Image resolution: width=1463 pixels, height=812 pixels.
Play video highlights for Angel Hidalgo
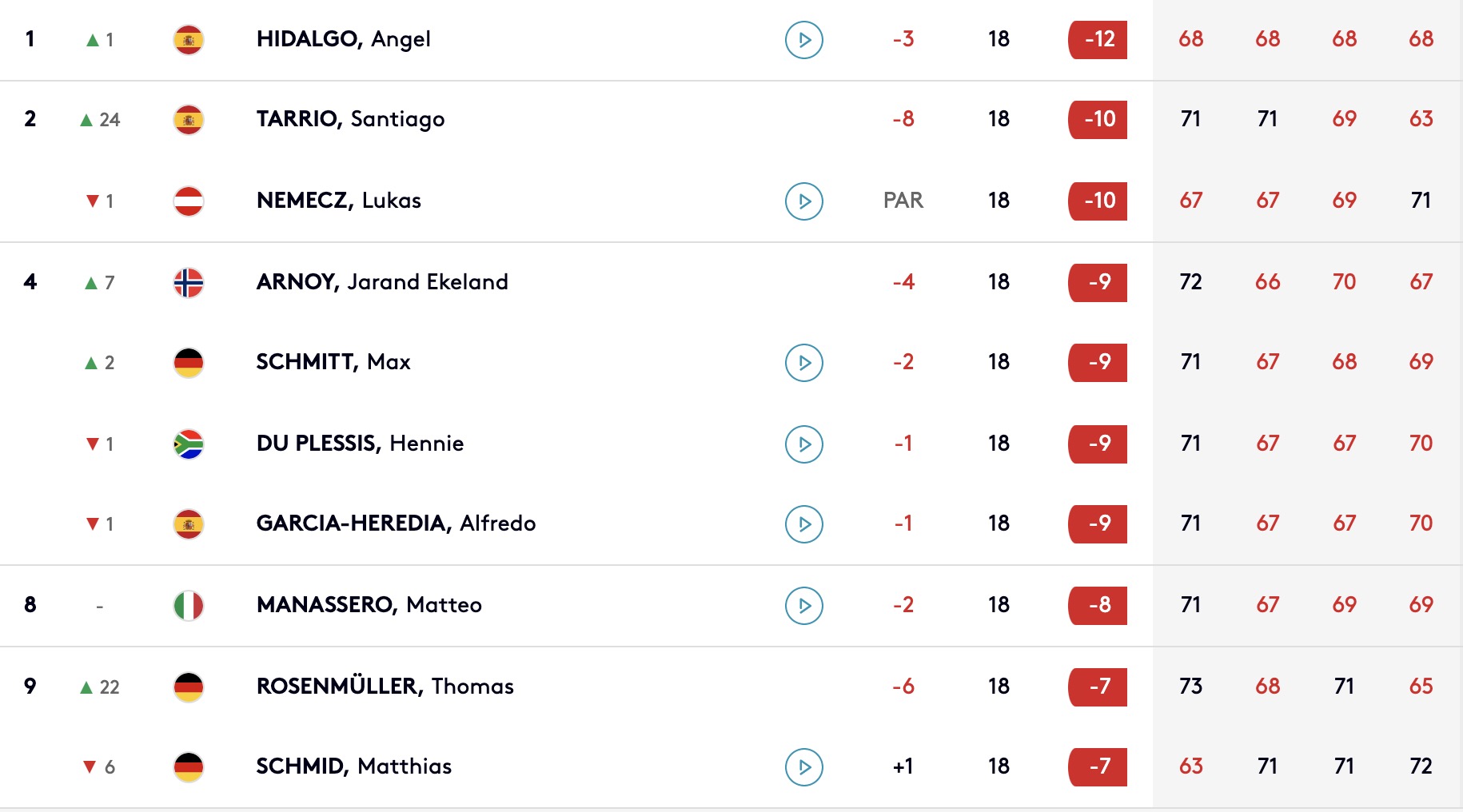click(804, 39)
